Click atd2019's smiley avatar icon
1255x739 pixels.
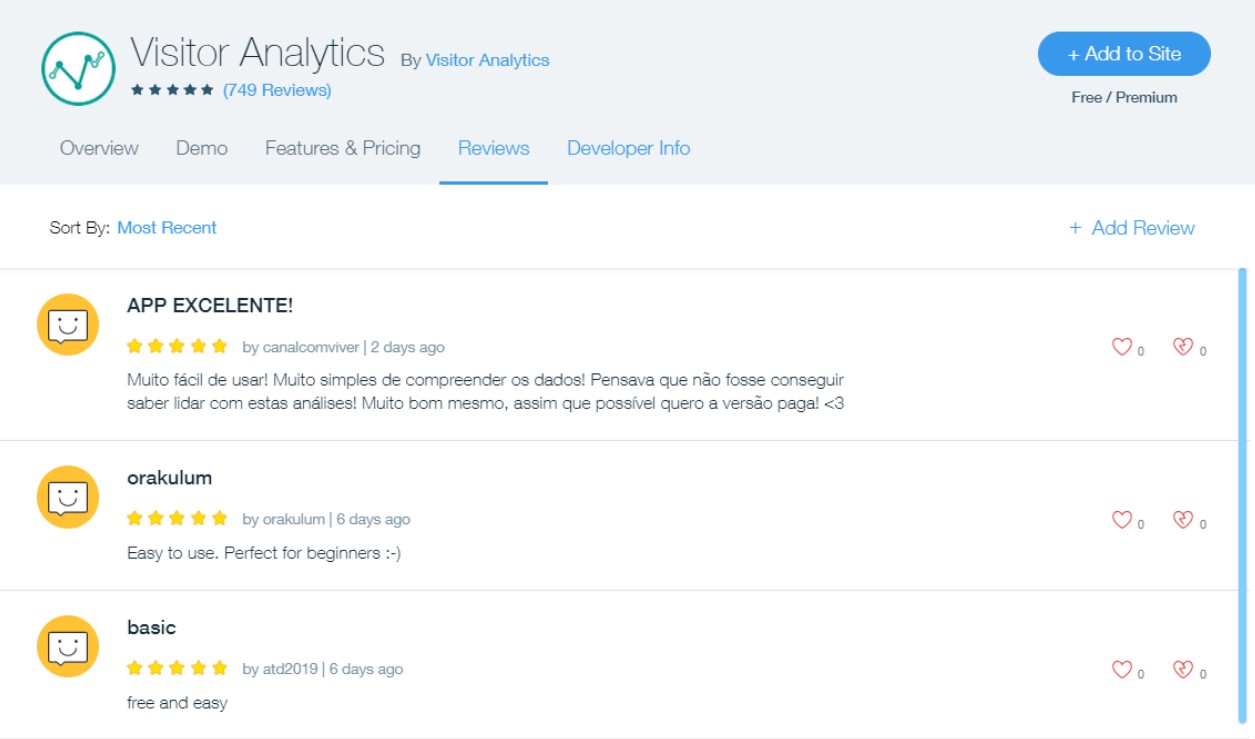pyautogui.click(x=68, y=647)
